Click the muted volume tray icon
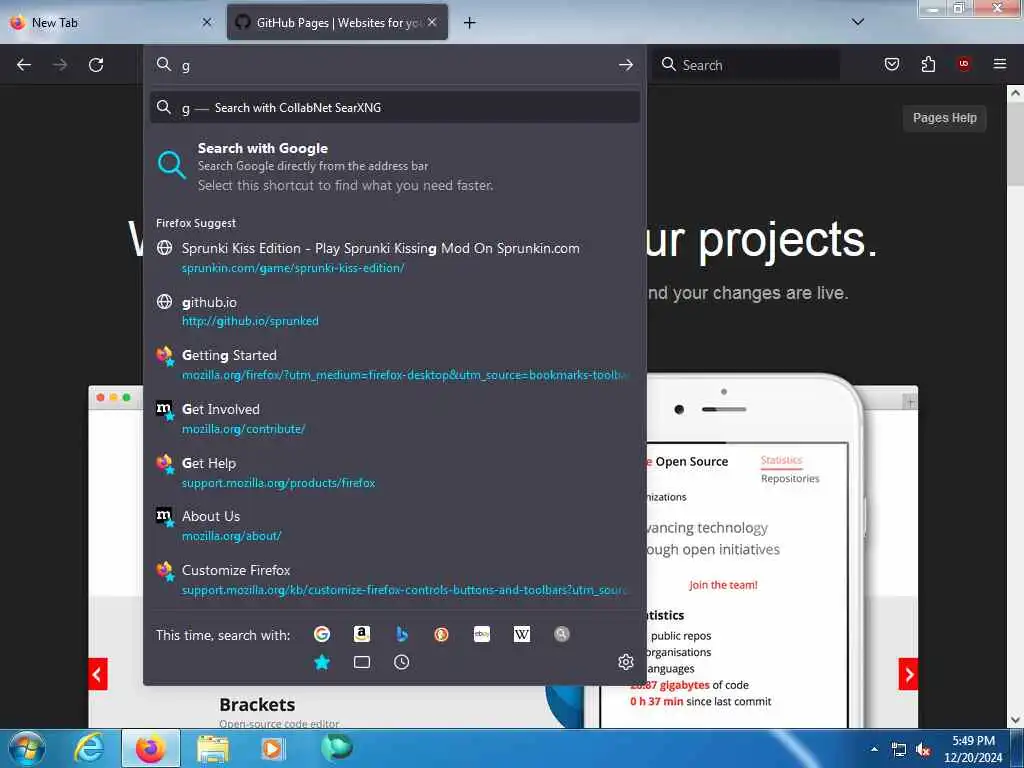The height and width of the screenshot is (768, 1024). 923,750
